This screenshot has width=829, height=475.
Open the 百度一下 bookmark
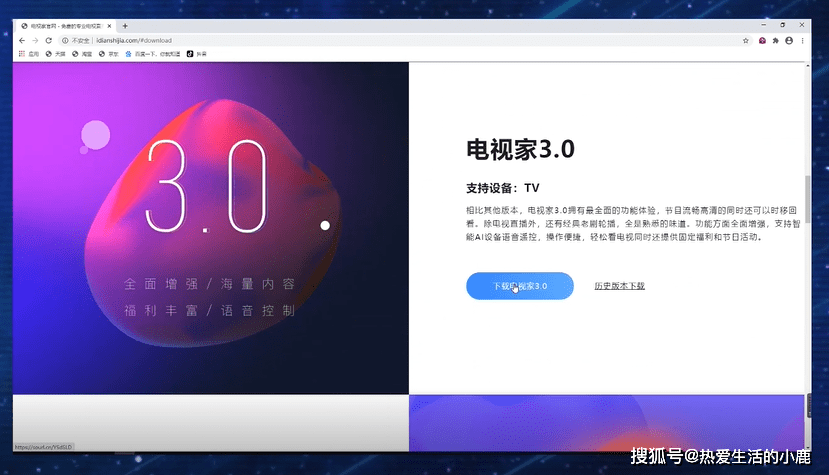(153, 54)
